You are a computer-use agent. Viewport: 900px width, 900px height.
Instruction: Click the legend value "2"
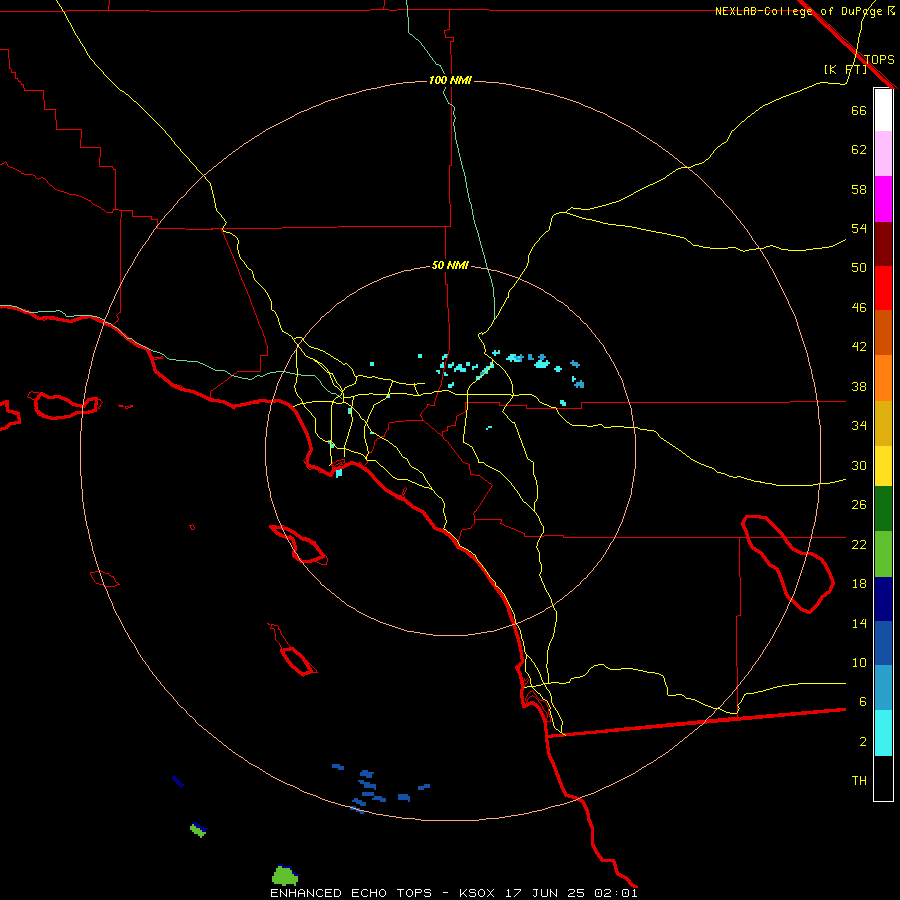tap(862, 742)
